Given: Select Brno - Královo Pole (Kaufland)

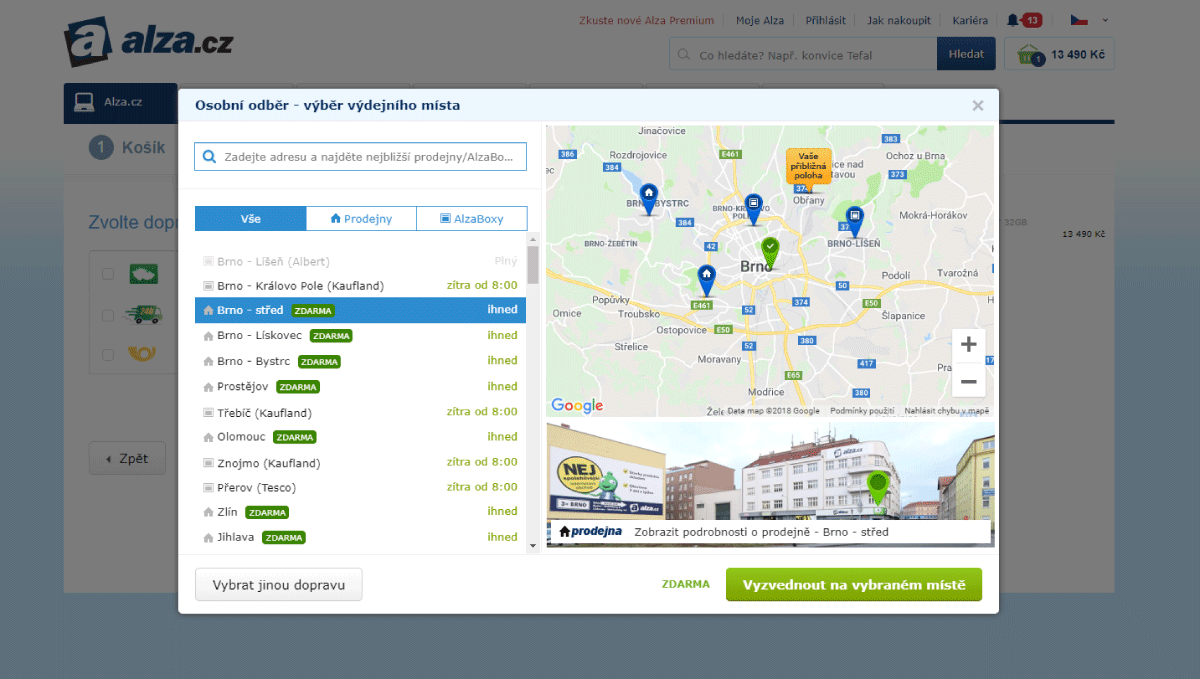Looking at the screenshot, I should point(360,285).
